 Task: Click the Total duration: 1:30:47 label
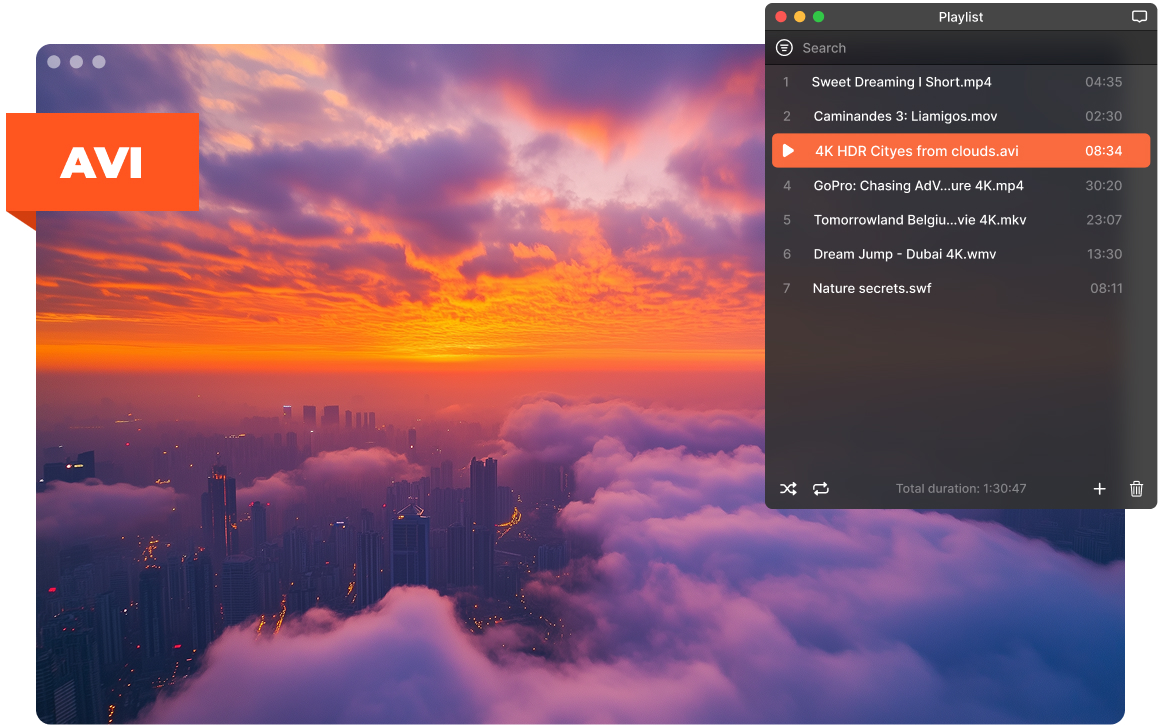[961, 489]
